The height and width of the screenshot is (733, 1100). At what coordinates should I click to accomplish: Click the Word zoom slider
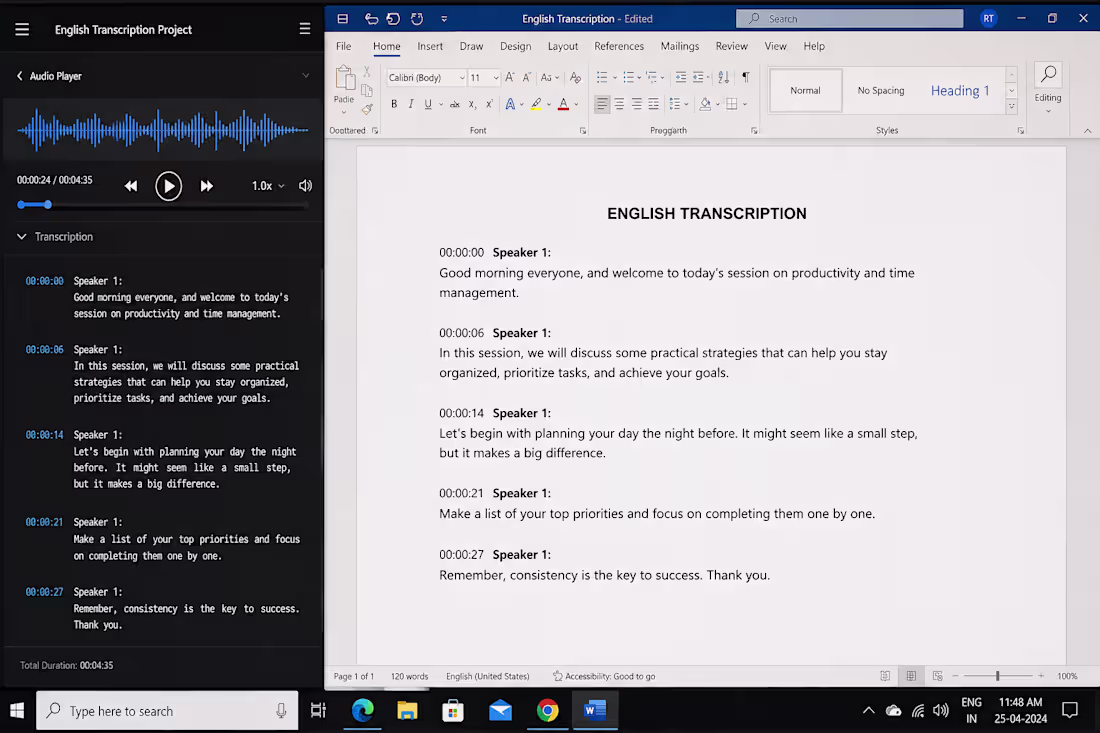coord(998,676)
